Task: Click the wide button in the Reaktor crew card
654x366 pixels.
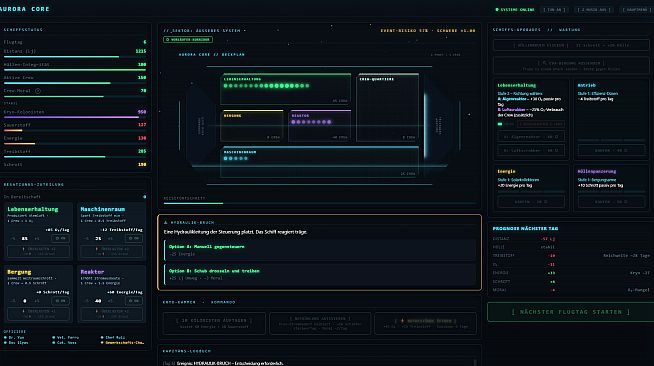Action: [111, 313]
